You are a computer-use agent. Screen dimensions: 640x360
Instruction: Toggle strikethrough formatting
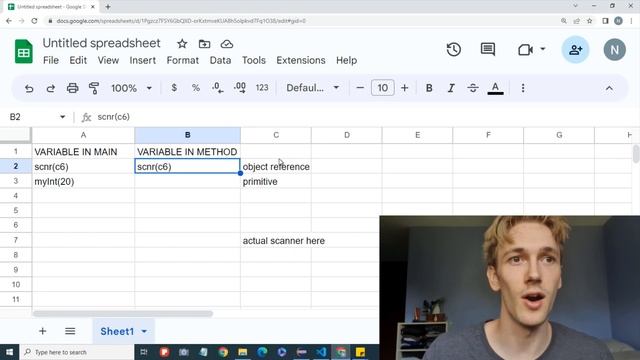tap(473, 88)
